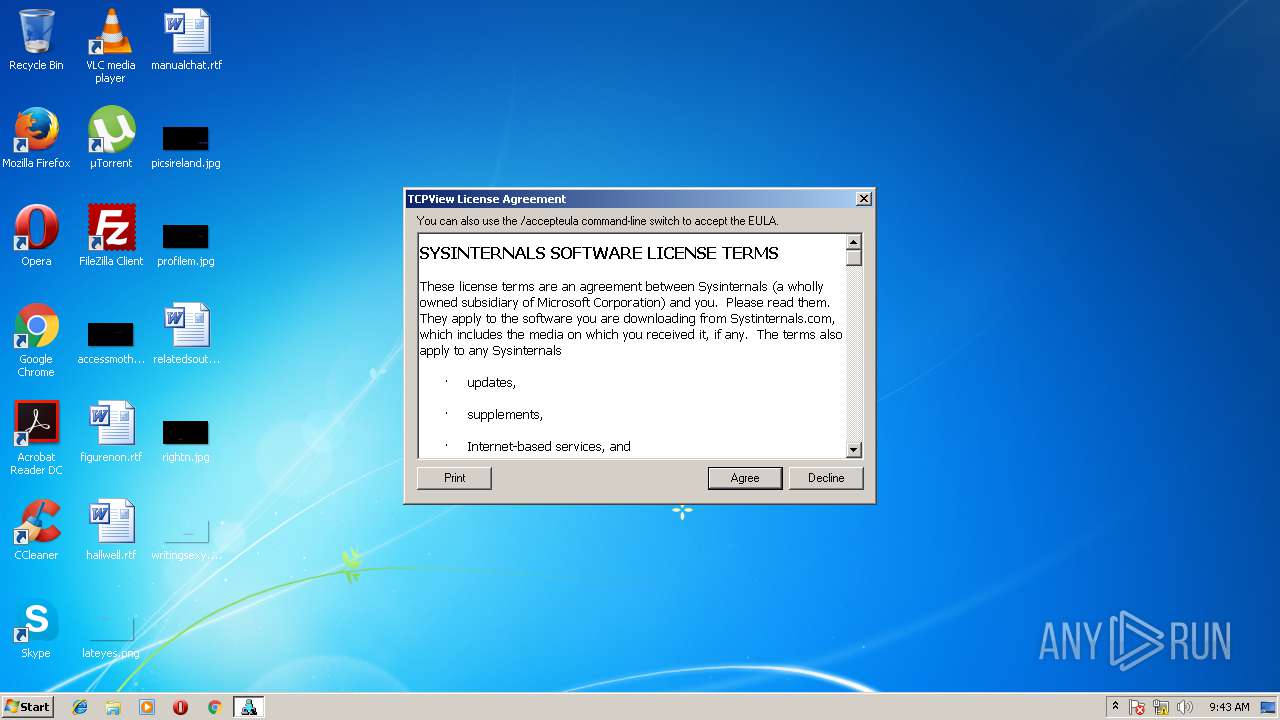Select the relatedsout... document icon
Viewport: 1280px width, 720px height.
point(186,334)
